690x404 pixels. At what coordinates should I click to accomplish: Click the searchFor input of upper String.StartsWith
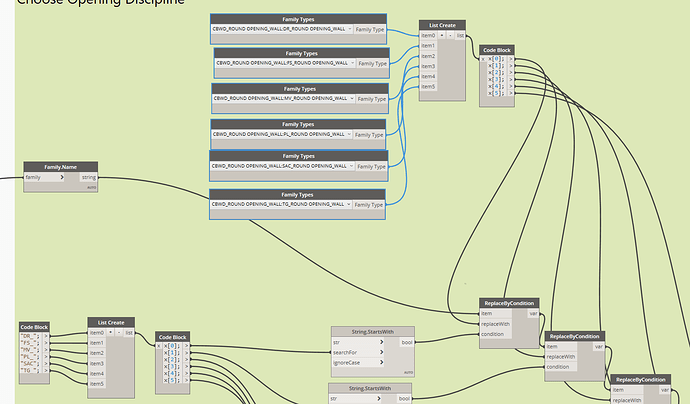(x=358, y=353)
